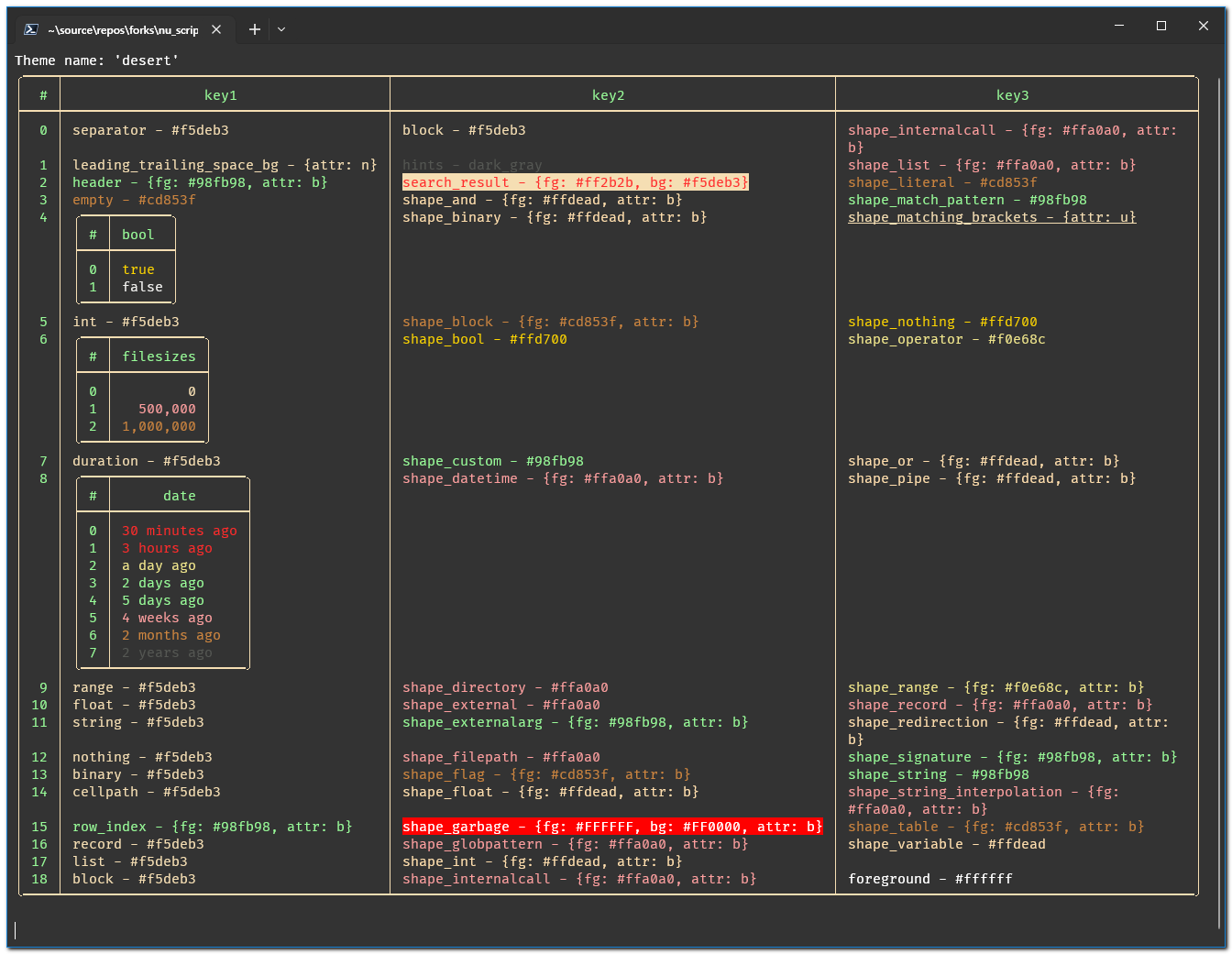Click the dim '2 years ago' date value

pyautogui.click(x=167, y=652)
